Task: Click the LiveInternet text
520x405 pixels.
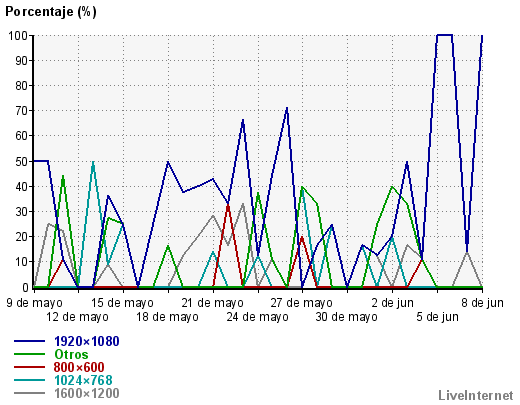Action: [x=476, y=395]
